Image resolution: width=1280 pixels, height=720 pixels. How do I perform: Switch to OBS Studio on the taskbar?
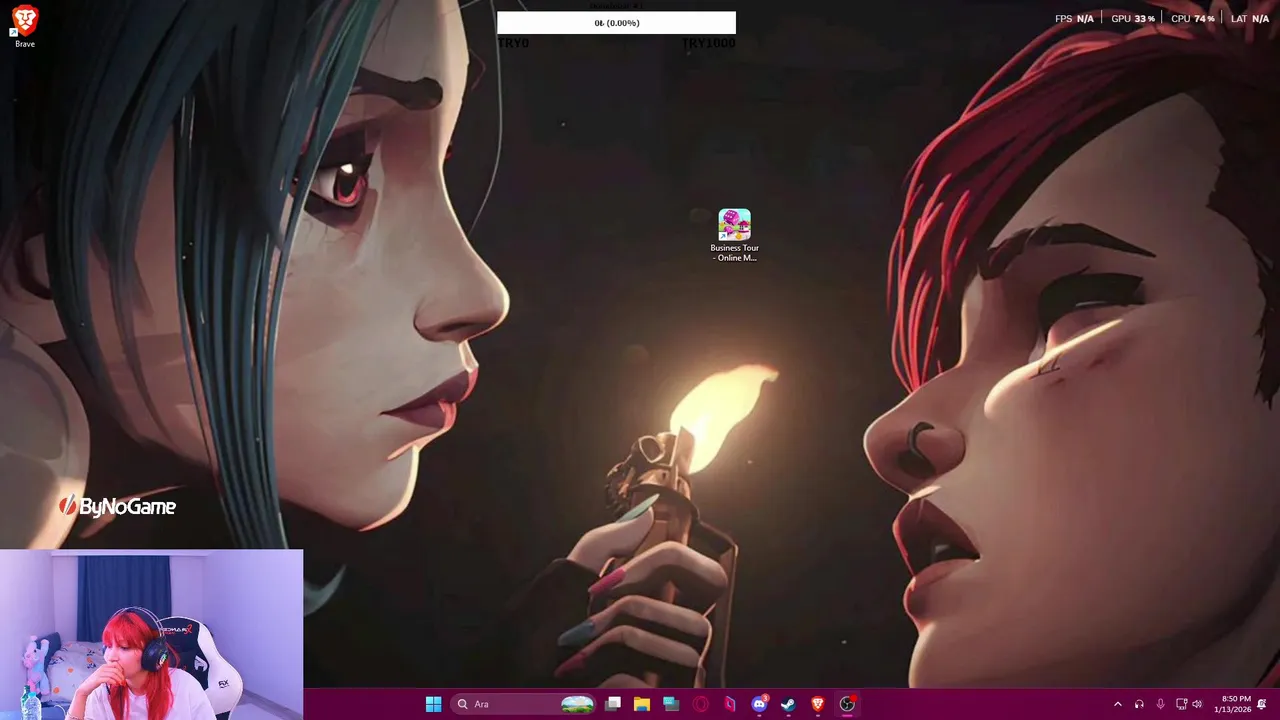[x=847, y=704]
